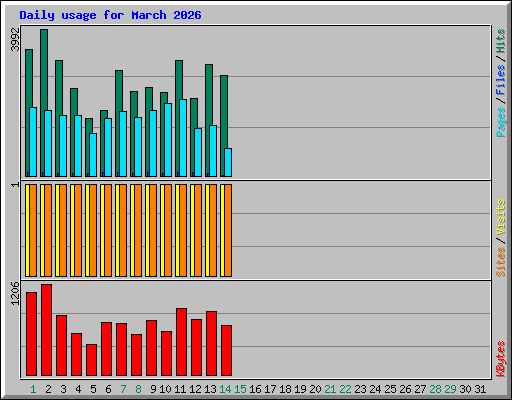Click day 6 on the date axis
This screenshot has height=400, width=512.
tap(108, 389)
